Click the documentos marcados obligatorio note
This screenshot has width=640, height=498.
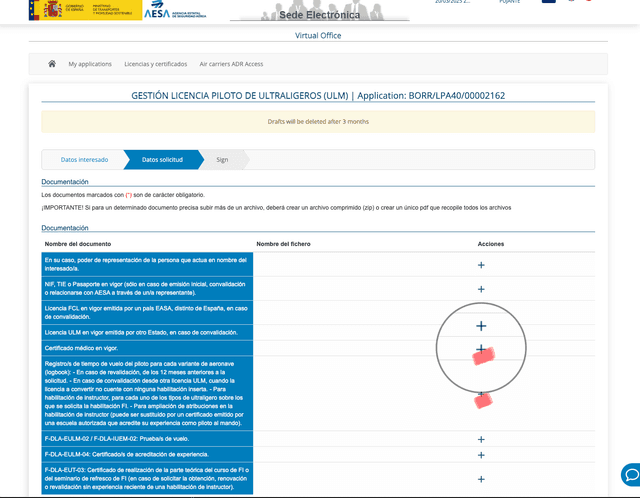click(x=123, y=195)
